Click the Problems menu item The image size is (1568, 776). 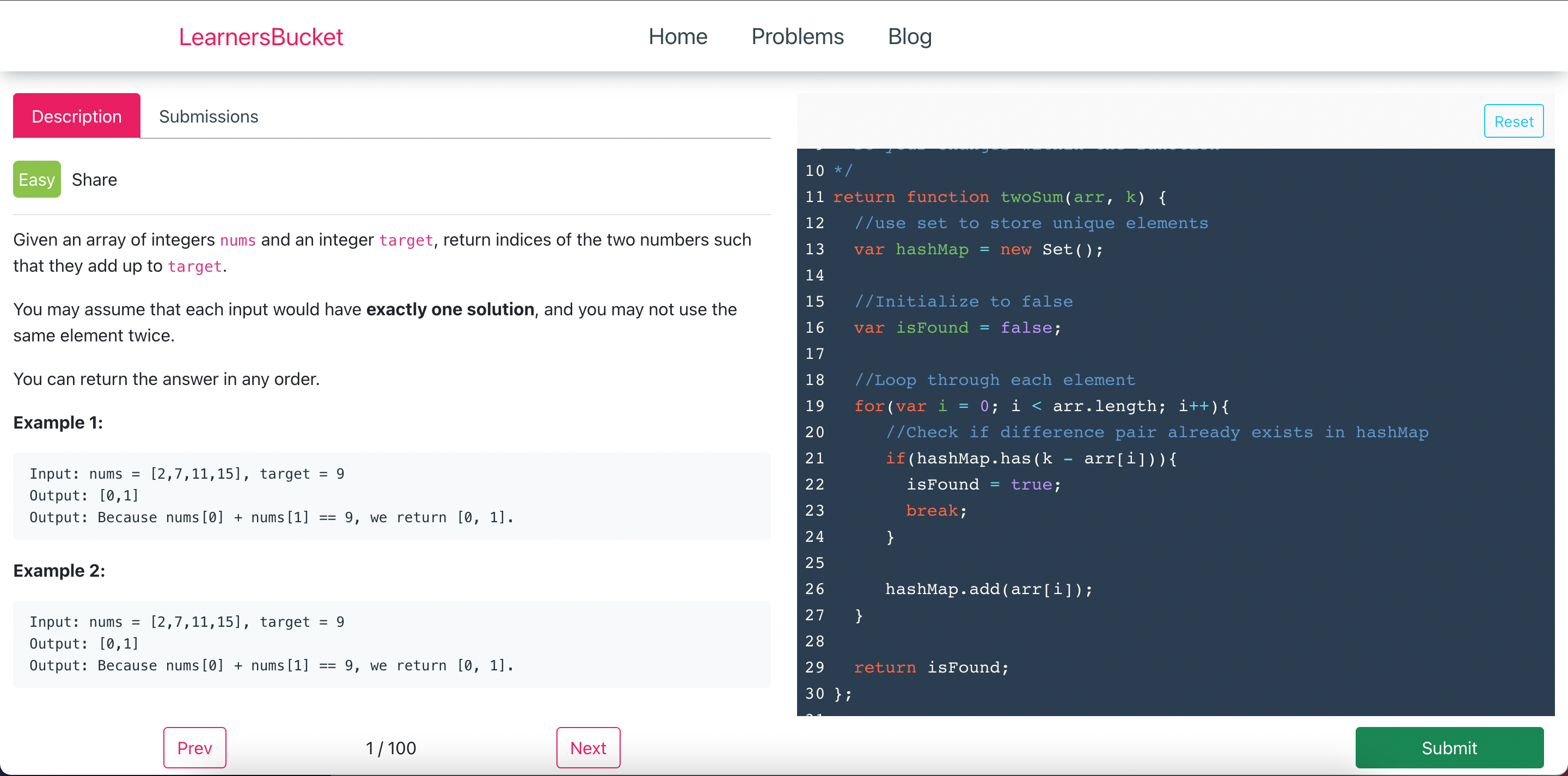(798, 36)
